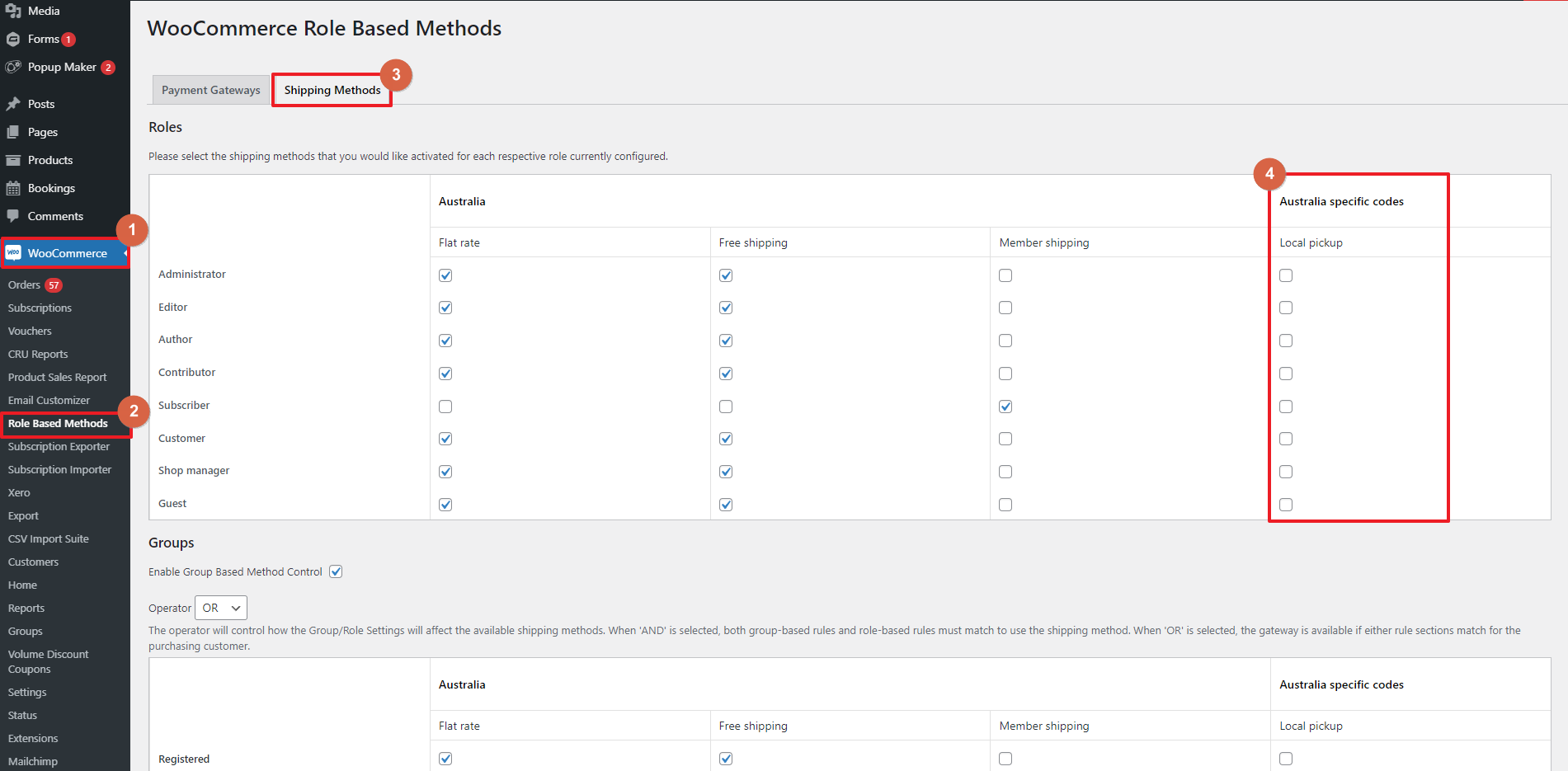Open Subscription Exporter link

[x=59, y=446]
